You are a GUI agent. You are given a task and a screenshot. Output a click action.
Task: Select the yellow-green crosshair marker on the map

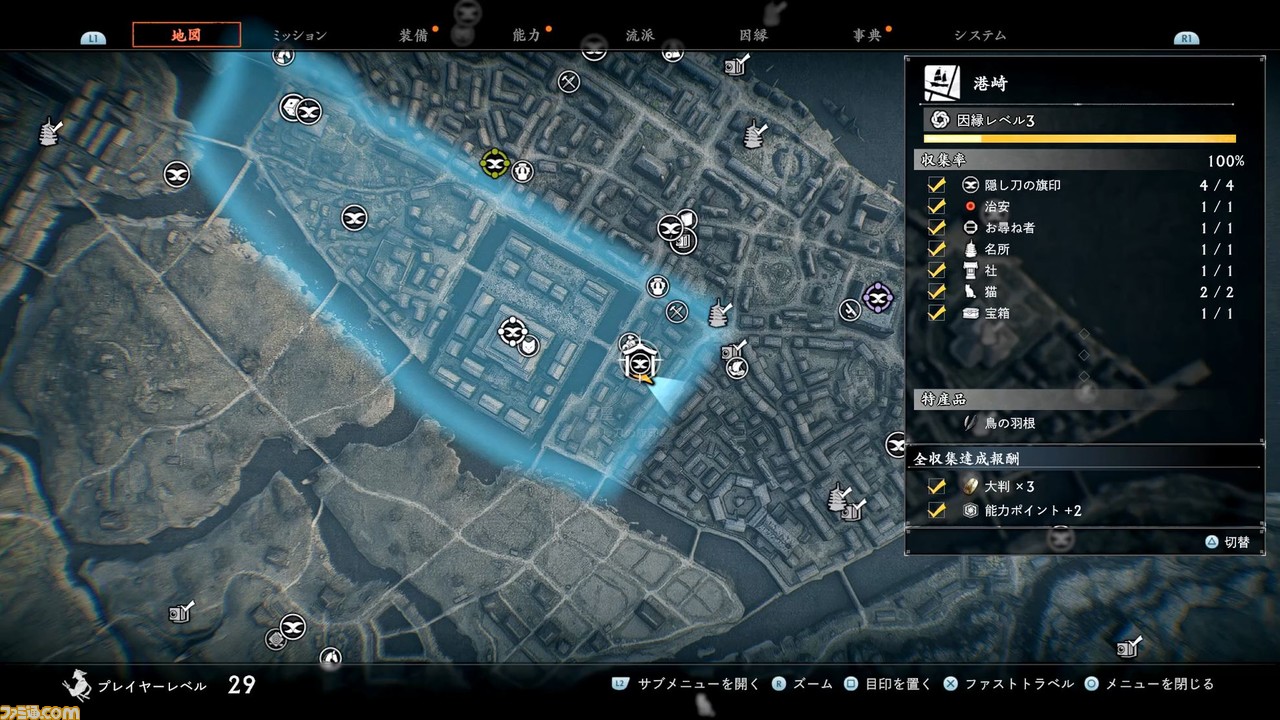(494, 162)
